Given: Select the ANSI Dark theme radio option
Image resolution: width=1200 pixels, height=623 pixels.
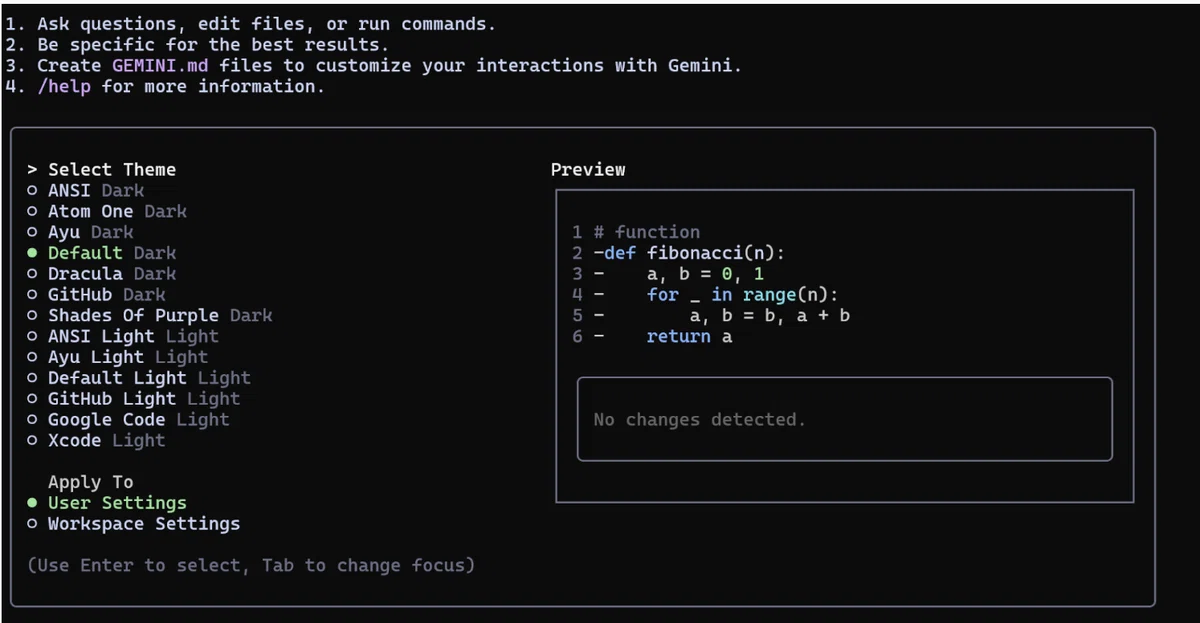Looking at the screenshot, I should pos(86,190).
